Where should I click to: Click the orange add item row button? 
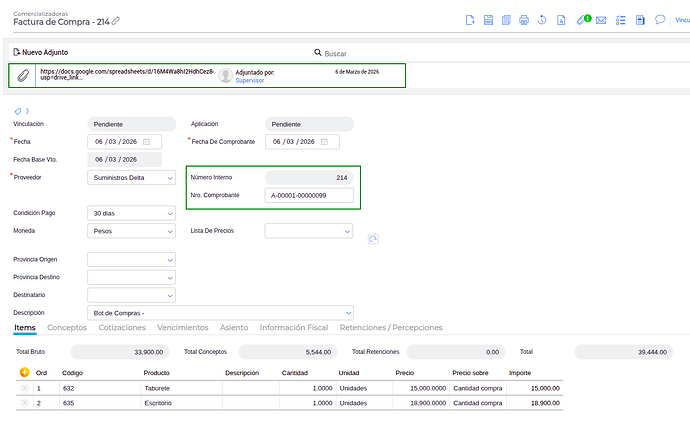coord(25,373)
